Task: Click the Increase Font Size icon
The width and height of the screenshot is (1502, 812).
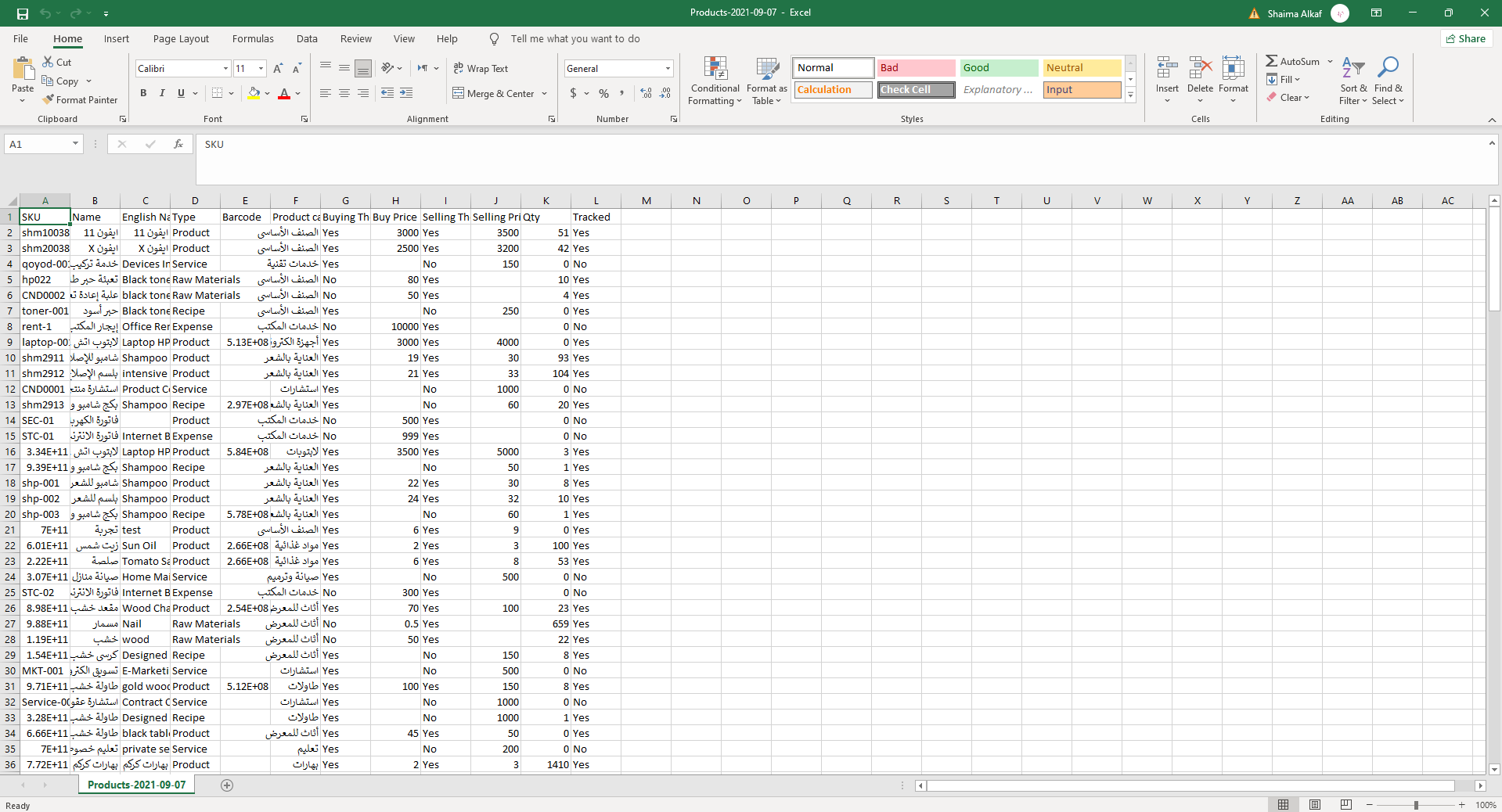Action: click(278, 69)
